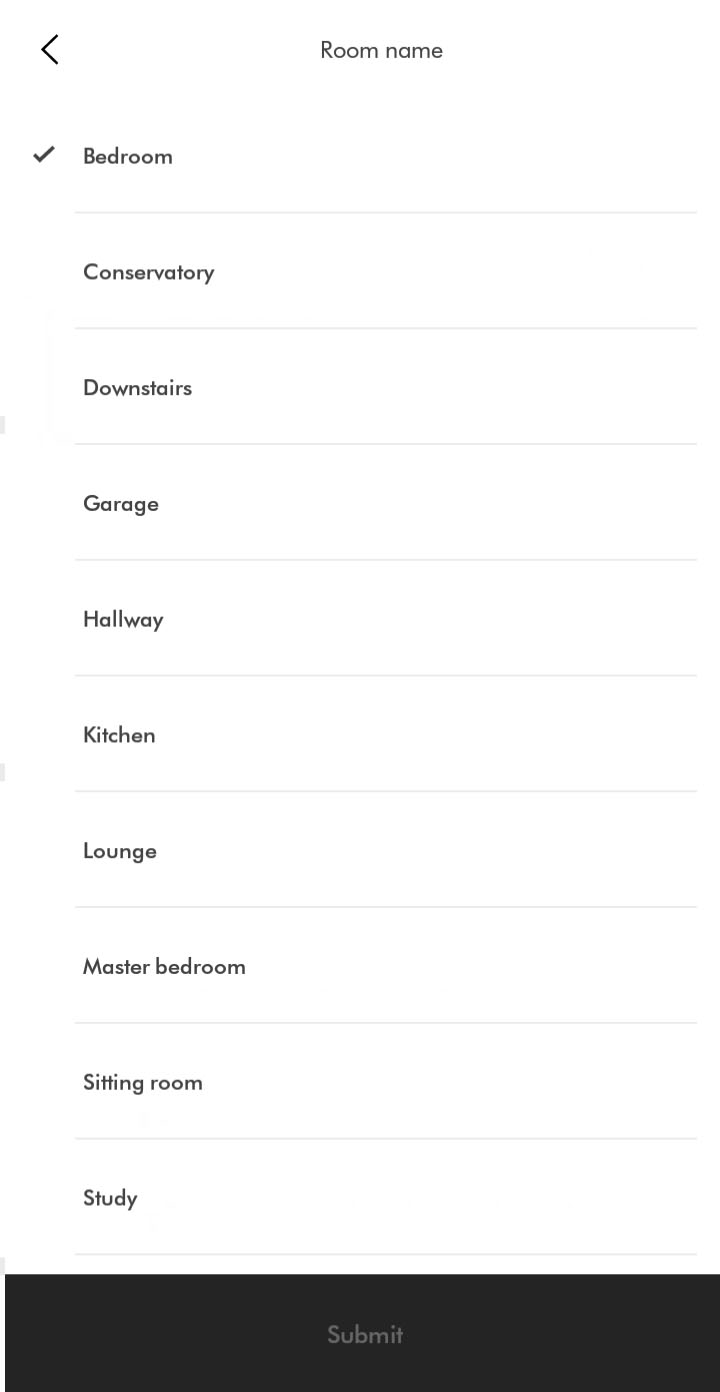The height and width of the screenshot is (1392, 720).
Task: Pick Downstairs from the room list
Action: tap(360, 388)
